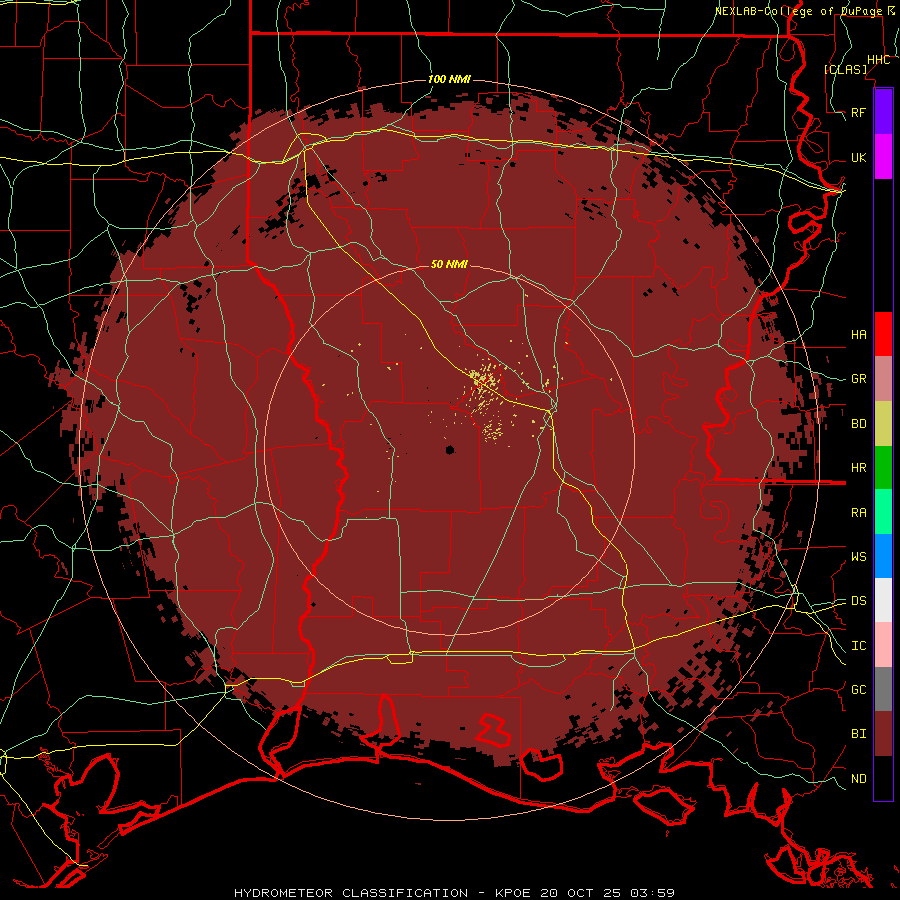Click the purple RF color swatch in legend
Viewport: 900px width, 900px height.
click(x=883, y=112)
